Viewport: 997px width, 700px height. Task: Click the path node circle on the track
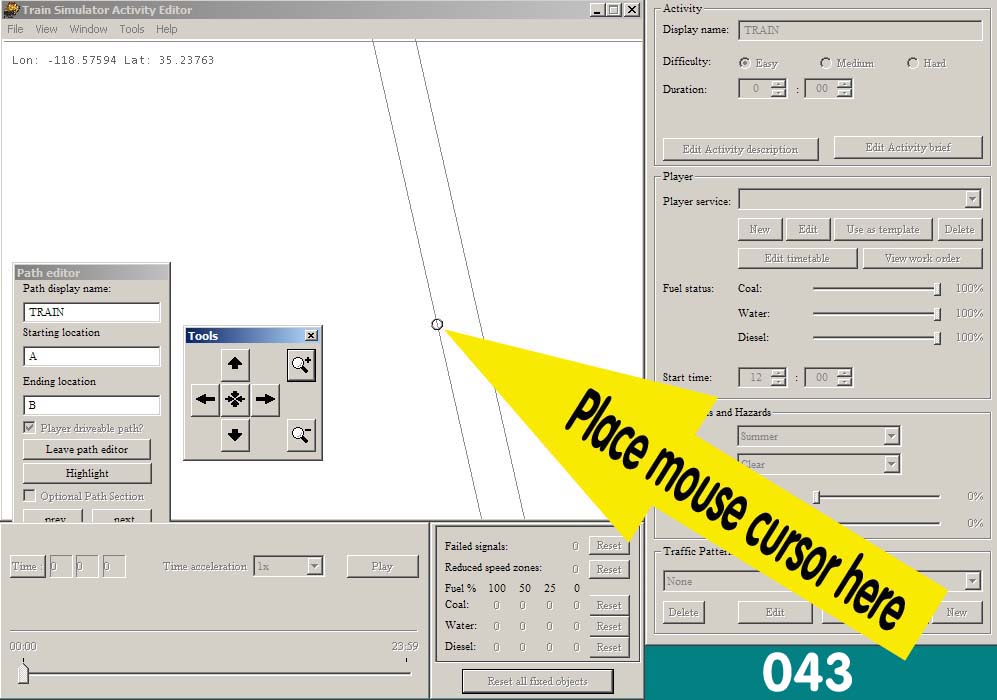tap(437, 324)
